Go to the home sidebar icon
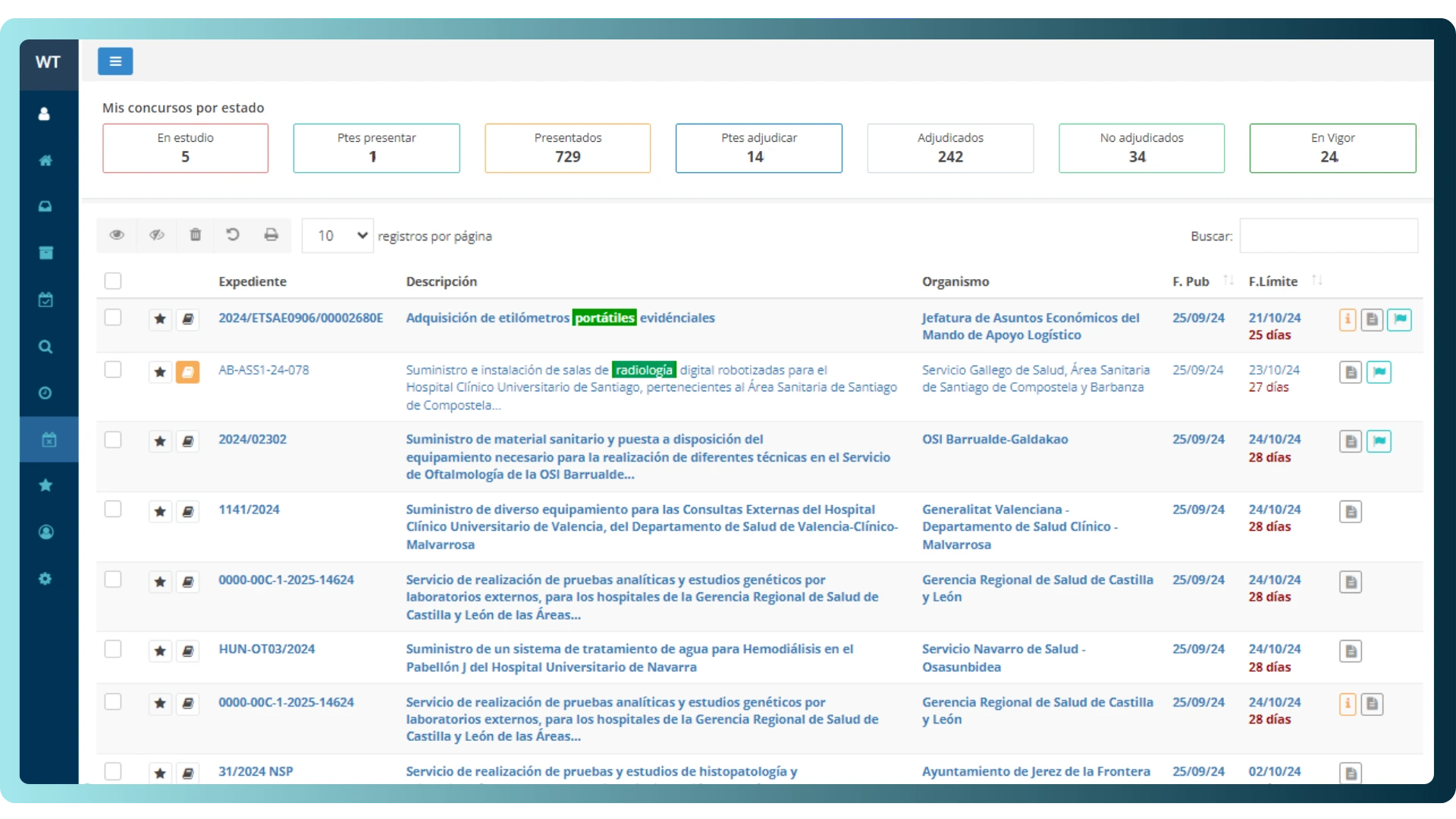 pos(45,160)
